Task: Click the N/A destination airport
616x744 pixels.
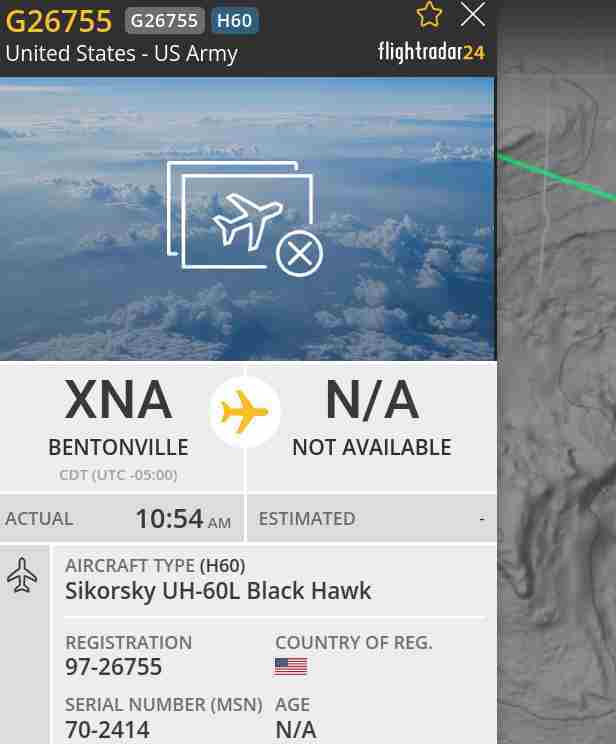Action: point(372,418)
